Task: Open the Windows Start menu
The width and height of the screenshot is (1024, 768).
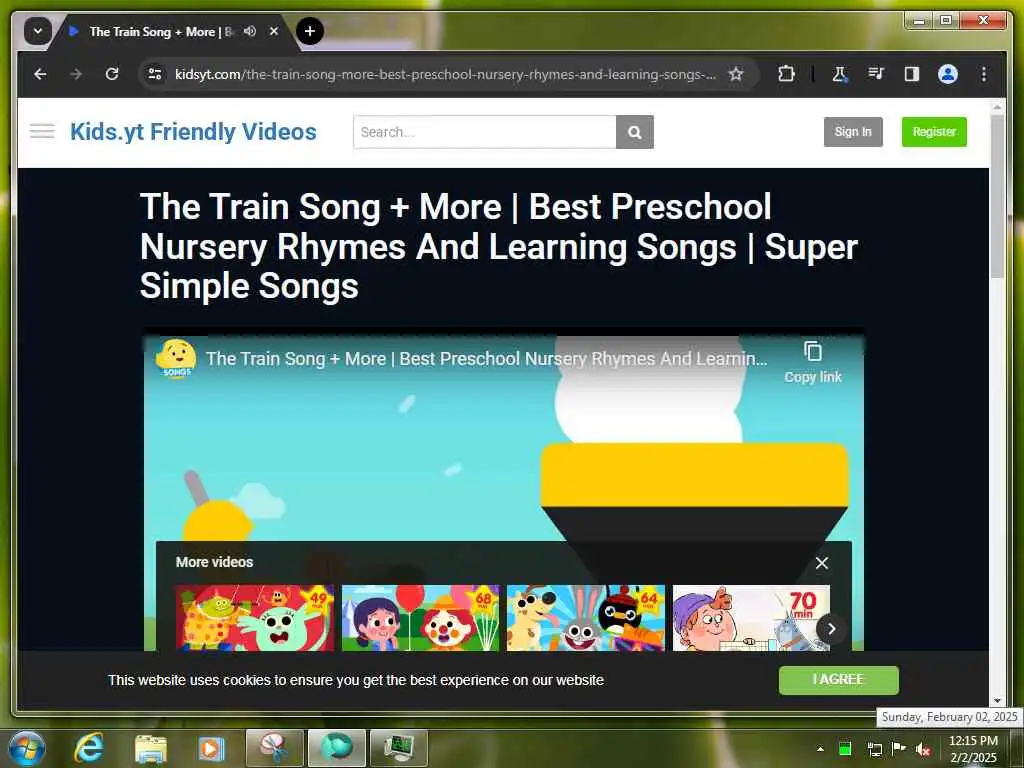Action: pos(27,748)
